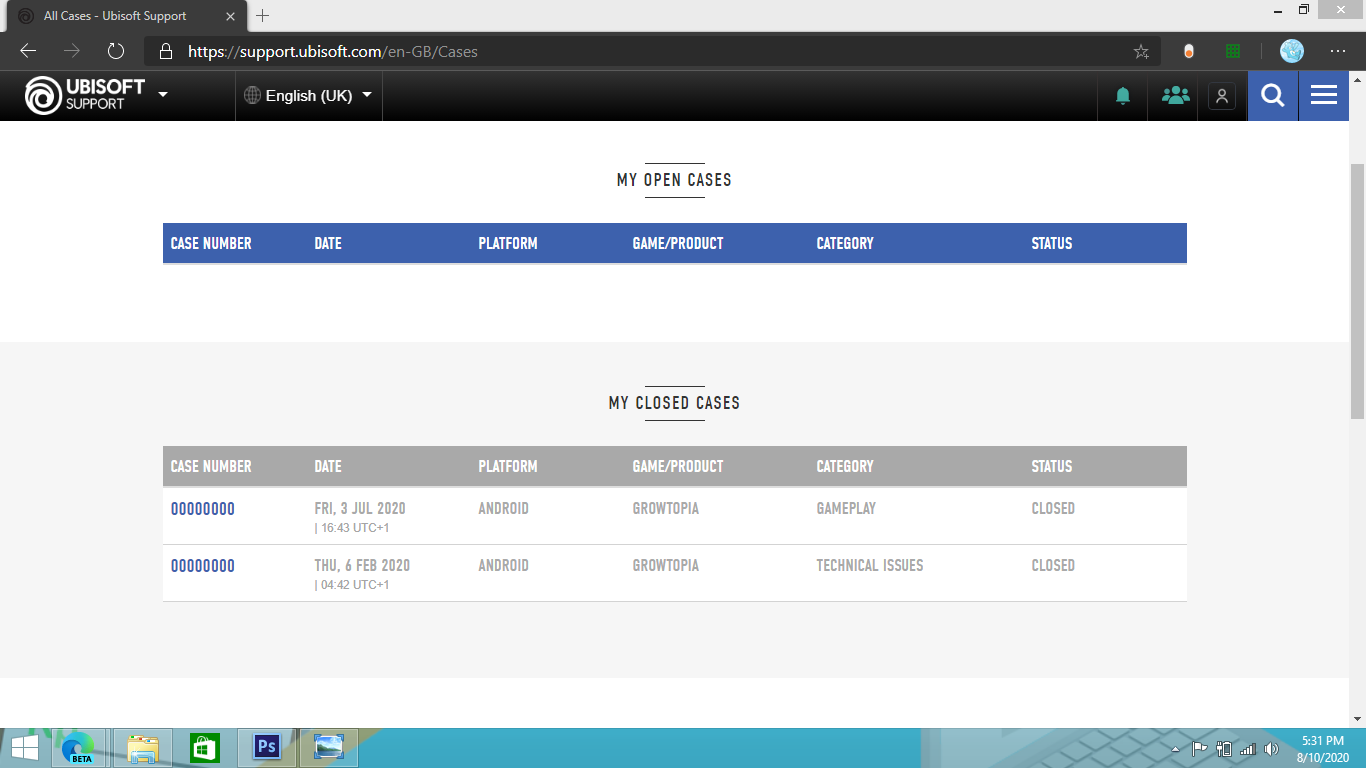Image resolution: width=1366 pixels, height=768 pixels.
Task: Click the Case Number header in My Open Cases
Action: [x=211, y=244]
